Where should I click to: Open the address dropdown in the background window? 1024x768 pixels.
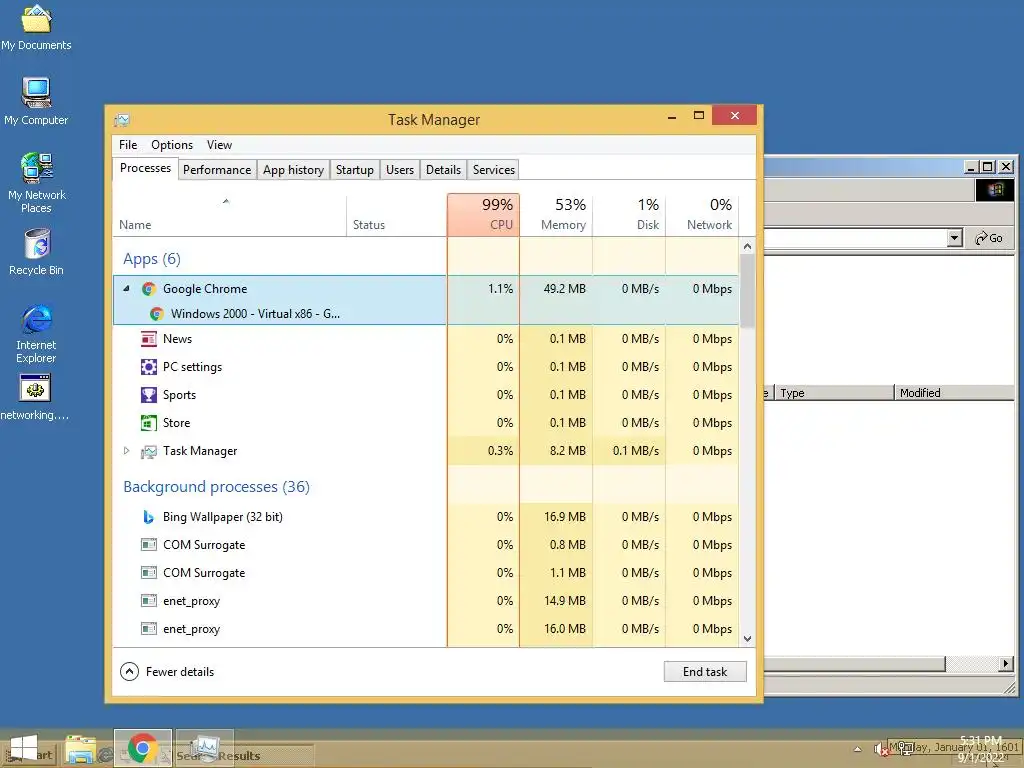tap(955, 238)
